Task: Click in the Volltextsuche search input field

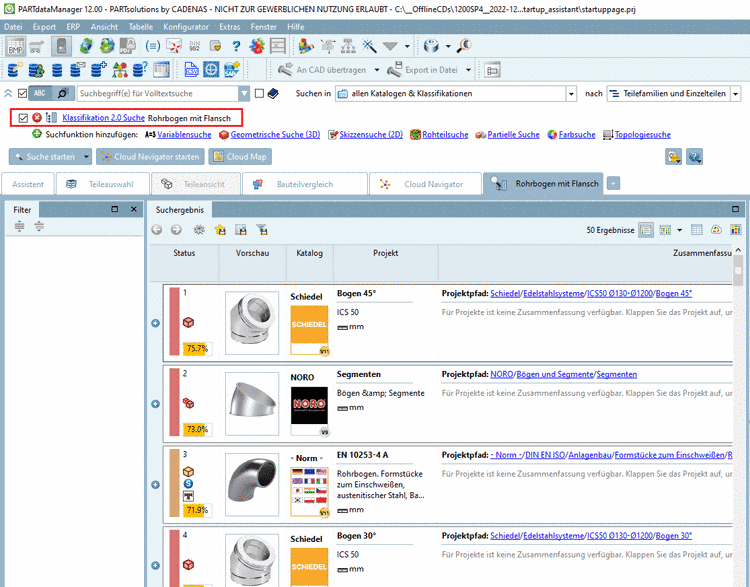Action: 158,93
